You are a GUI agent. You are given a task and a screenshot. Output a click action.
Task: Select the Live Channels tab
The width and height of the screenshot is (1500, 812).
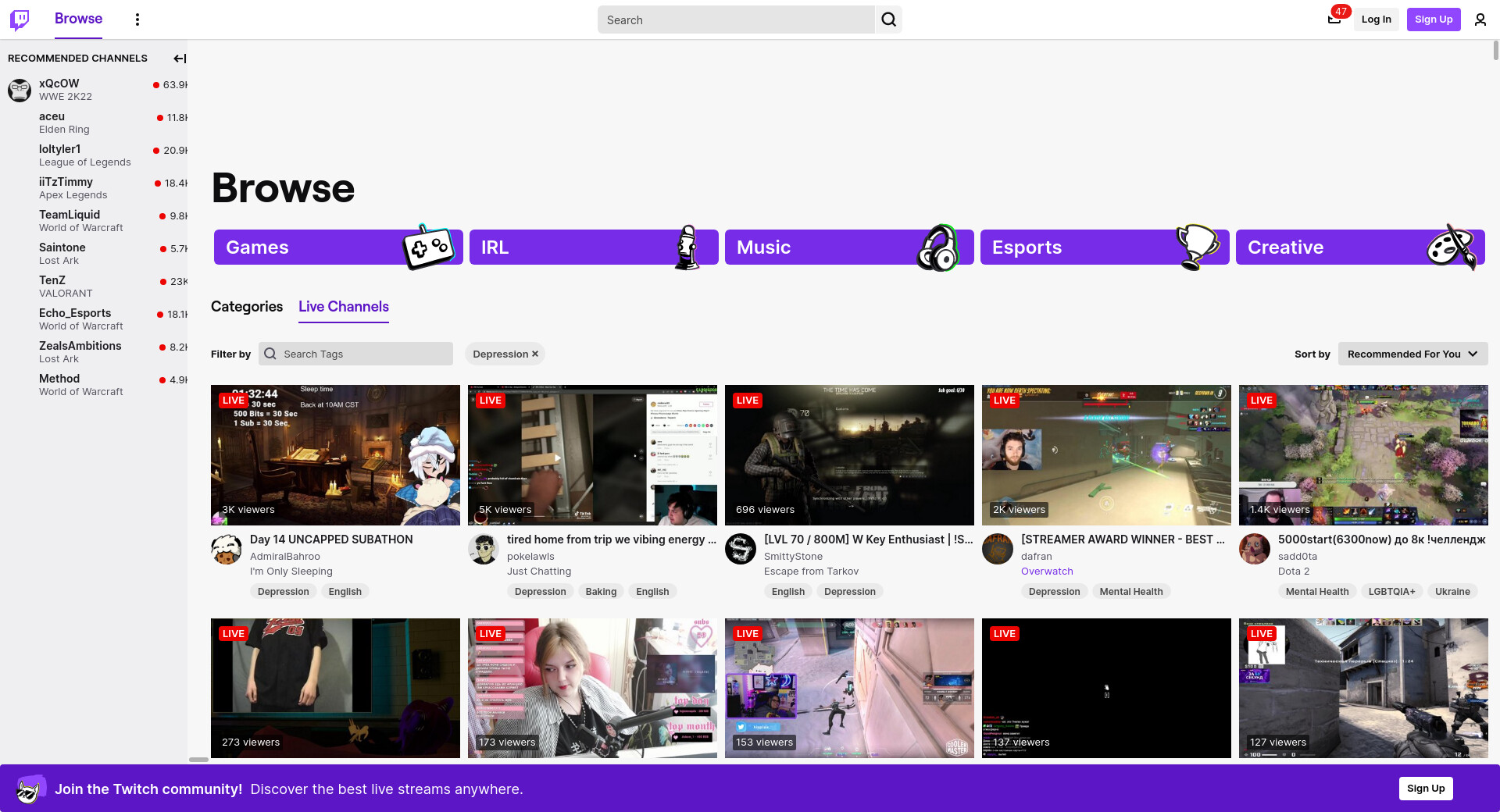click(344, 307)
